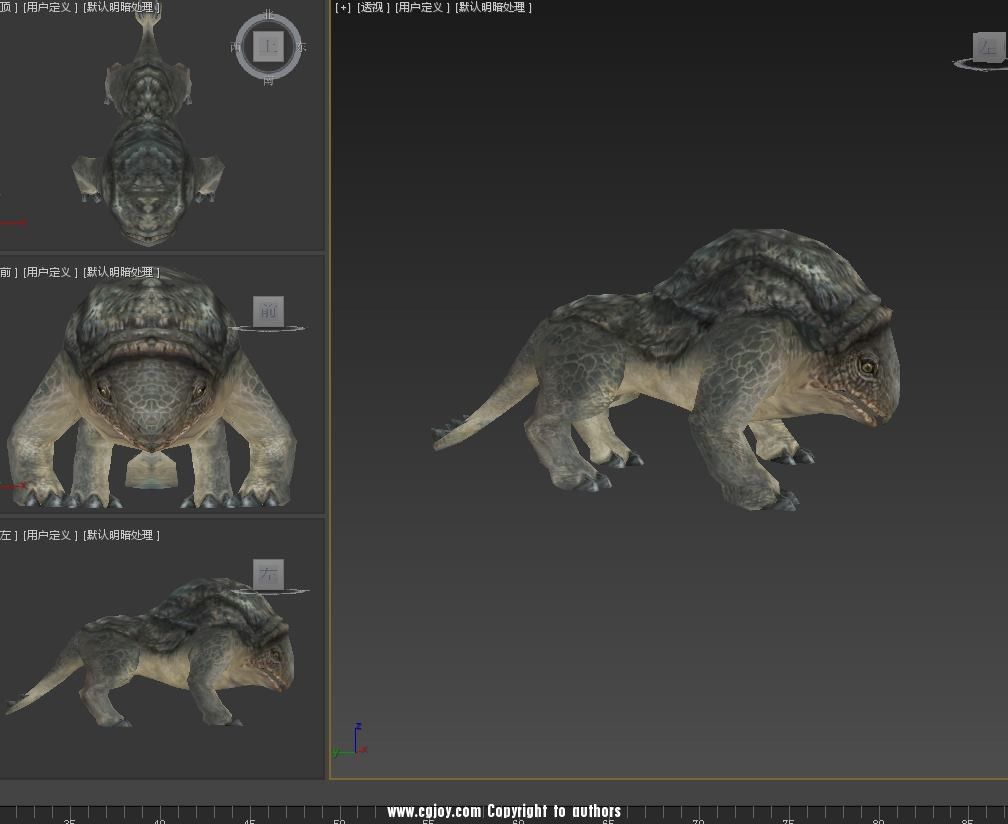Screen dimensions: 1008x824
Task: Click the South compass label on ViewCube ring
Action: pos(268,80)
